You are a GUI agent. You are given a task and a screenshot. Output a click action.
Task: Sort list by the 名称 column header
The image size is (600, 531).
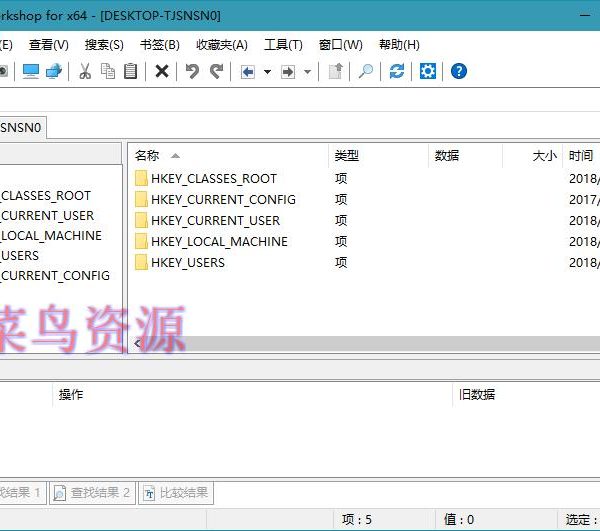click(147, 156)
